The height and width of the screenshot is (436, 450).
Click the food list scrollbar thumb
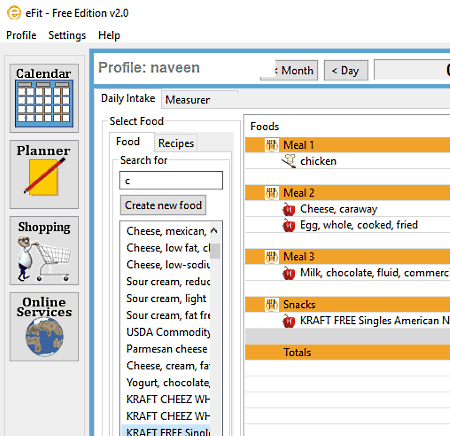215,251
